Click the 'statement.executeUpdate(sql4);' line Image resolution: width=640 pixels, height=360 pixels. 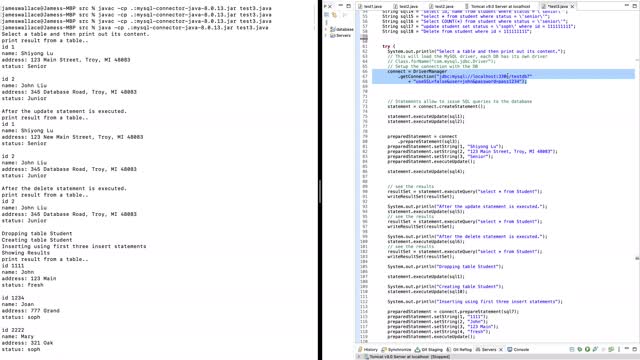426,171
